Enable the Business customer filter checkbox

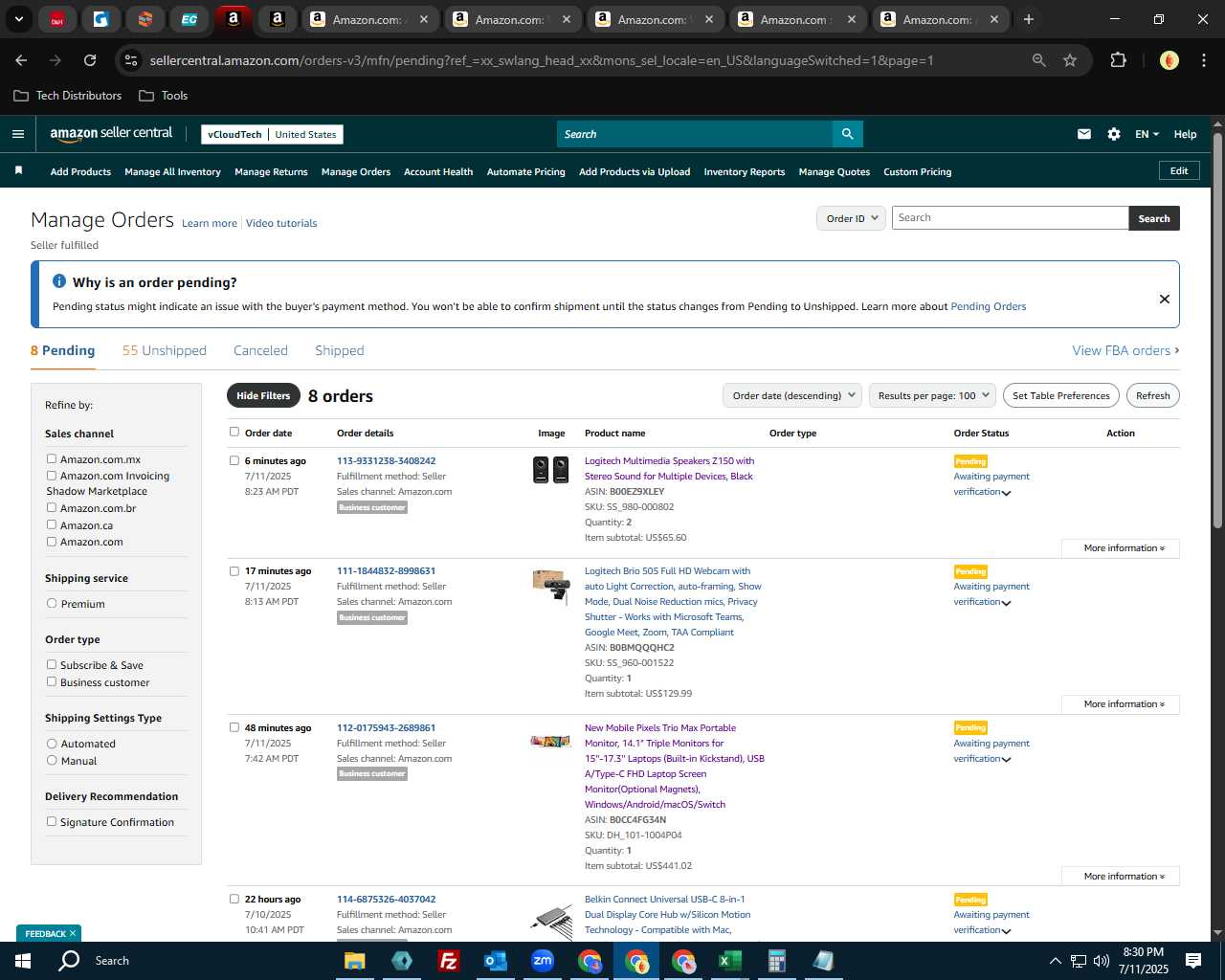click(x=52, y=681)
